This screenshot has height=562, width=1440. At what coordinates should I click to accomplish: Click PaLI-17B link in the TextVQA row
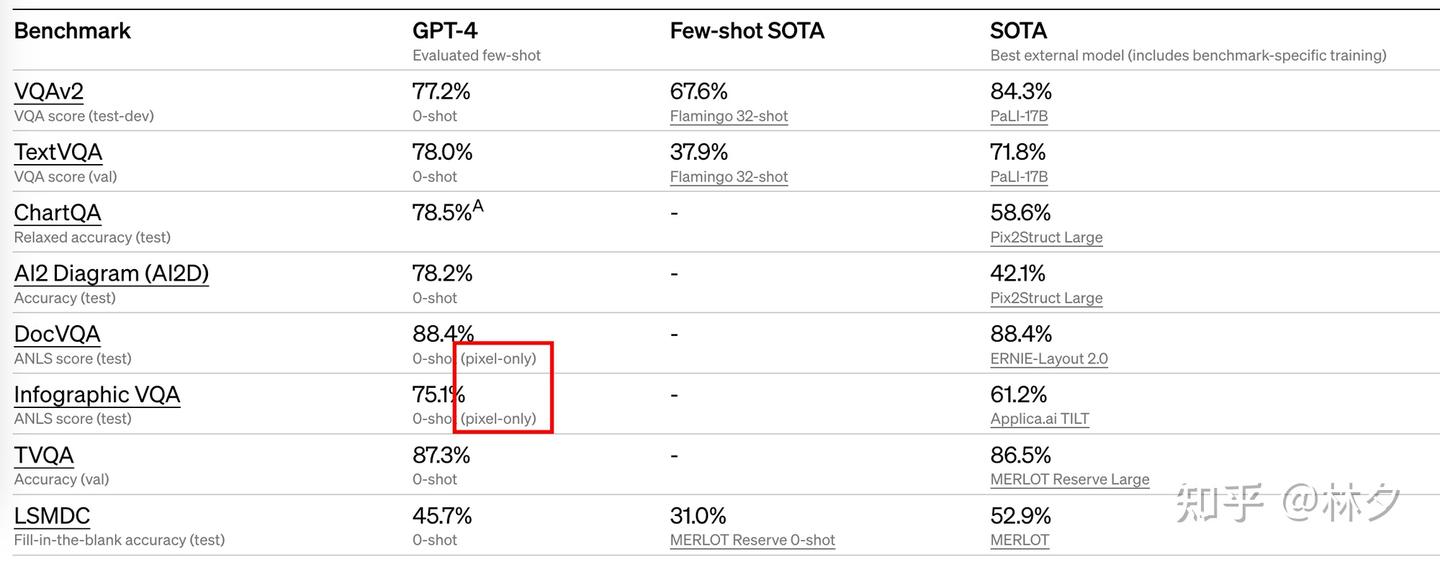[1018, 177]
